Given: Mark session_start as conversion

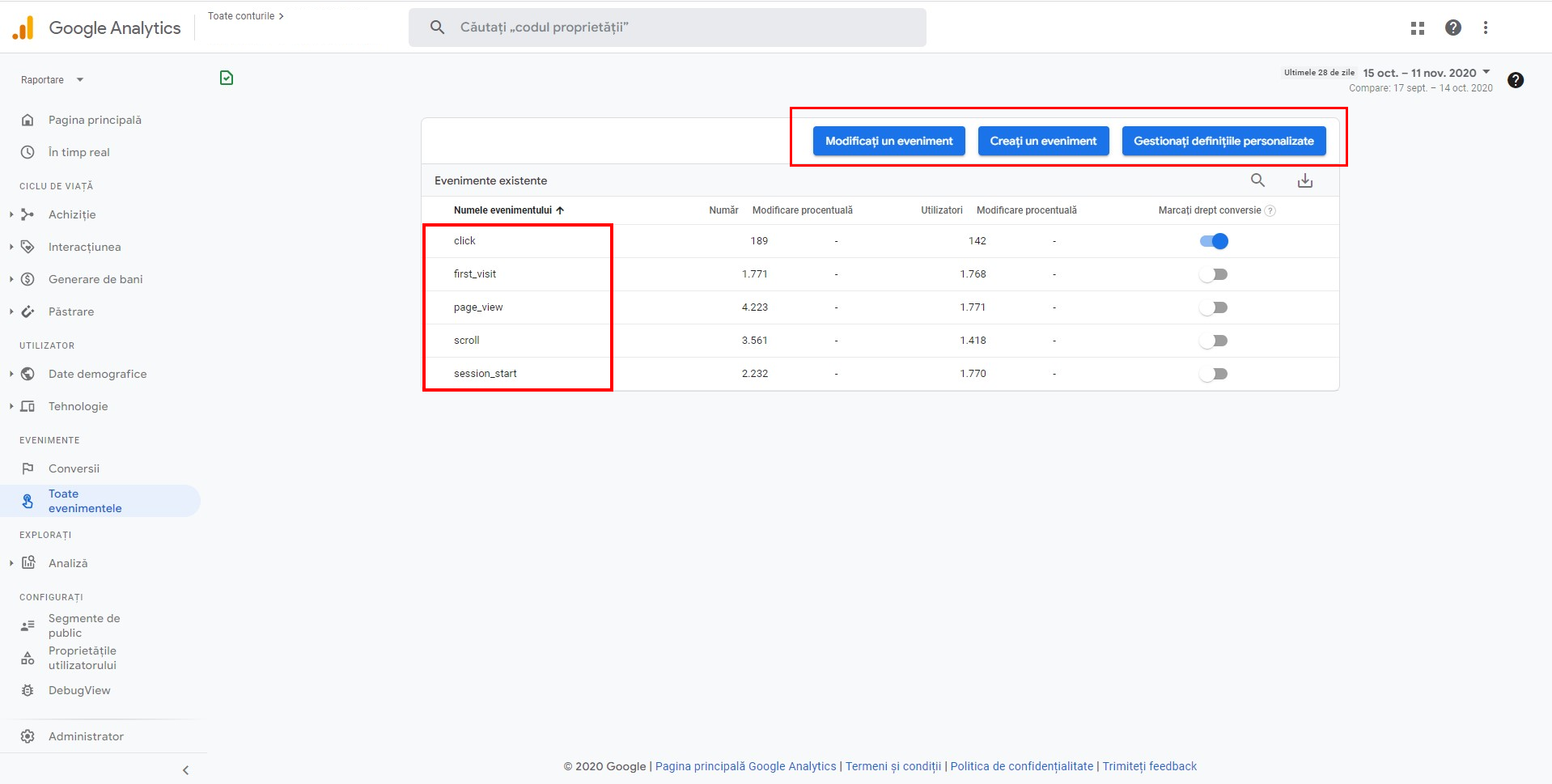Looking at the screenshot, I should (1214, 374).
